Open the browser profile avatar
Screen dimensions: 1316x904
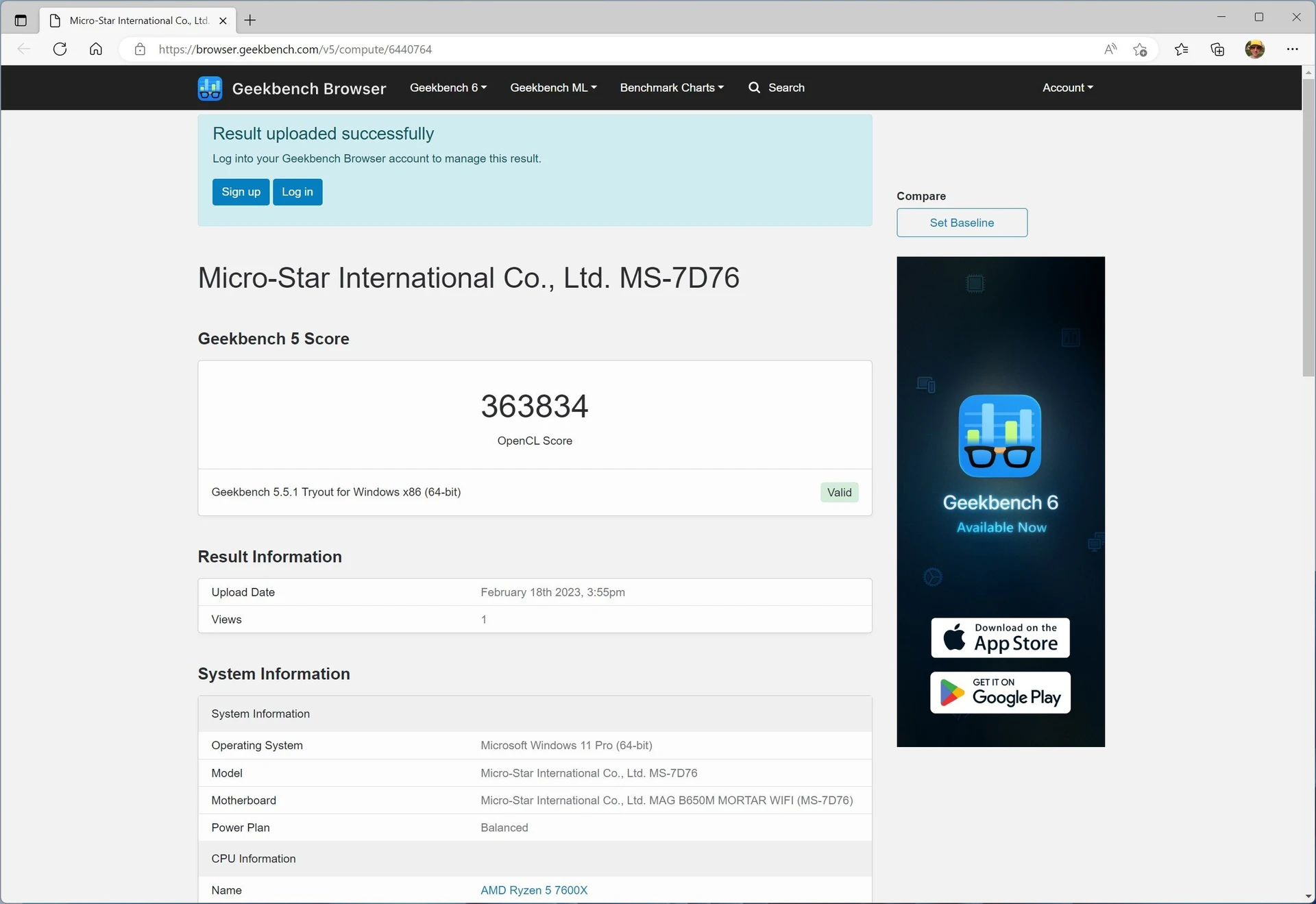pos(1255,49)
